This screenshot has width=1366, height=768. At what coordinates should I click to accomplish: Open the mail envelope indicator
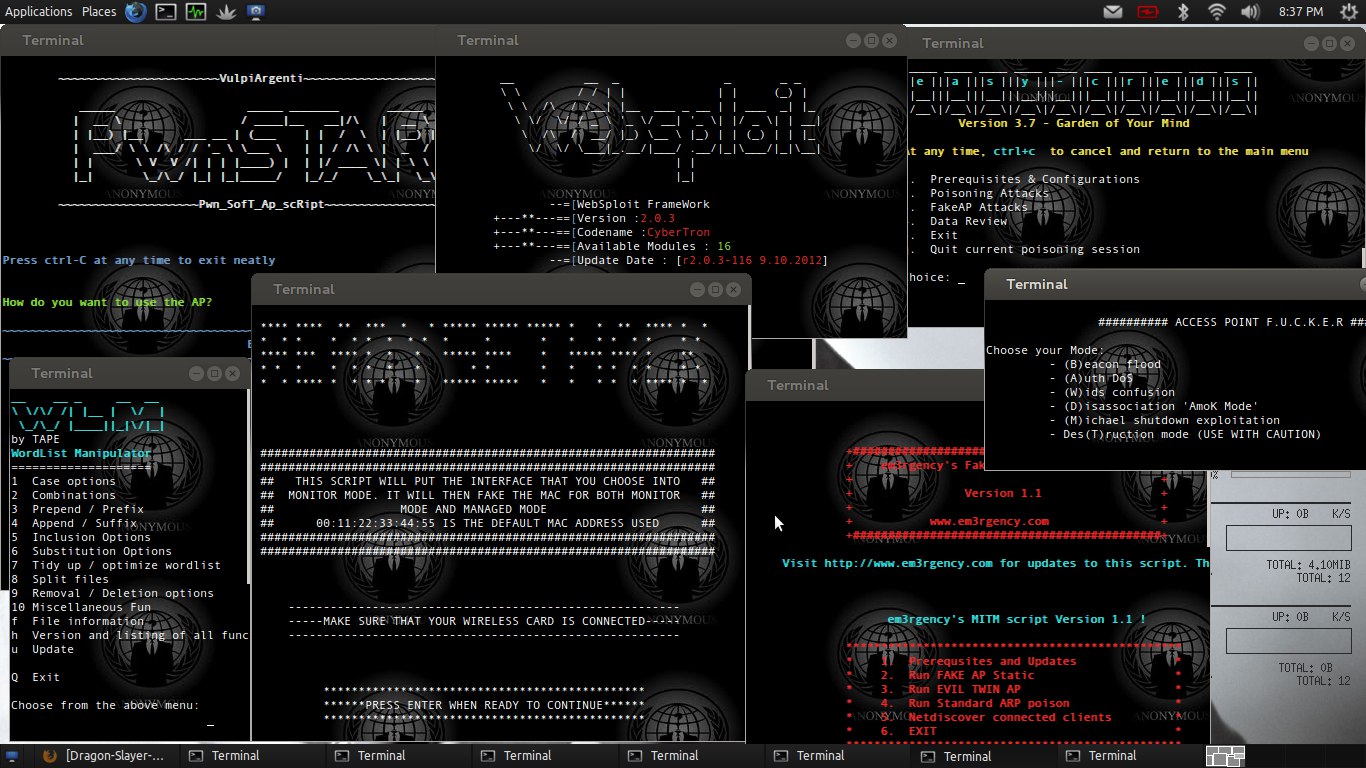[x=1112, y=12]
